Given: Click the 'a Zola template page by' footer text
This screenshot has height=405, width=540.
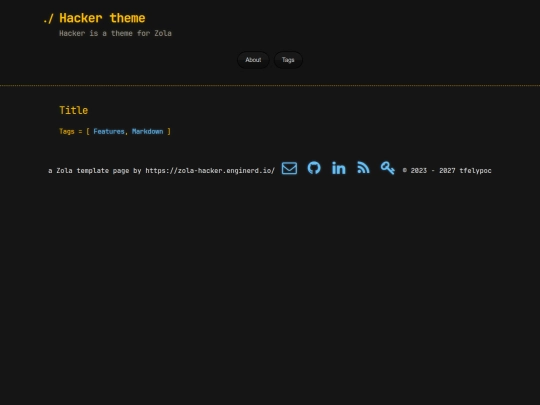Looking at the screenshot, I should pos(95,171).
